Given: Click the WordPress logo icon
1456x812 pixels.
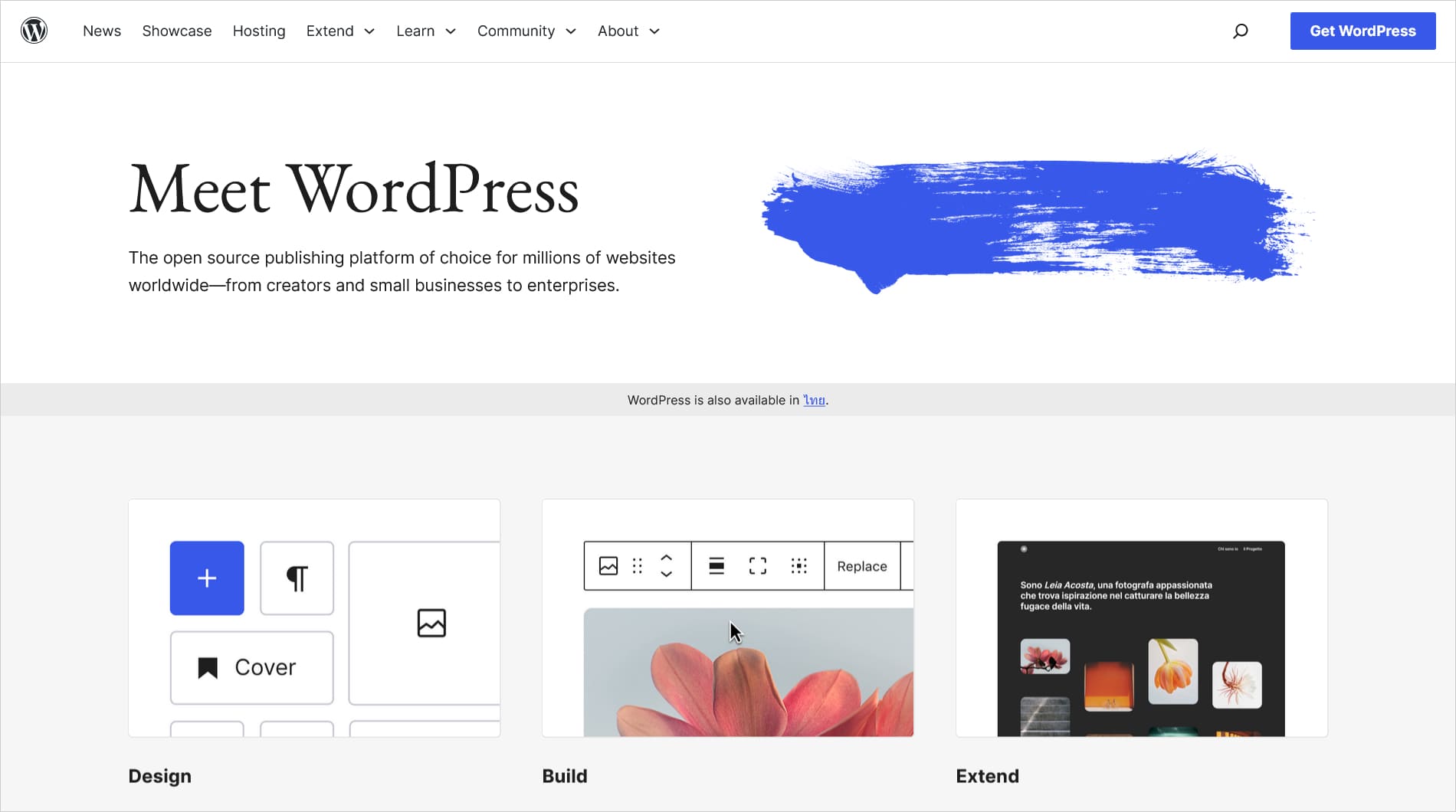Looking at the screenshot, I should pos(34,31).
